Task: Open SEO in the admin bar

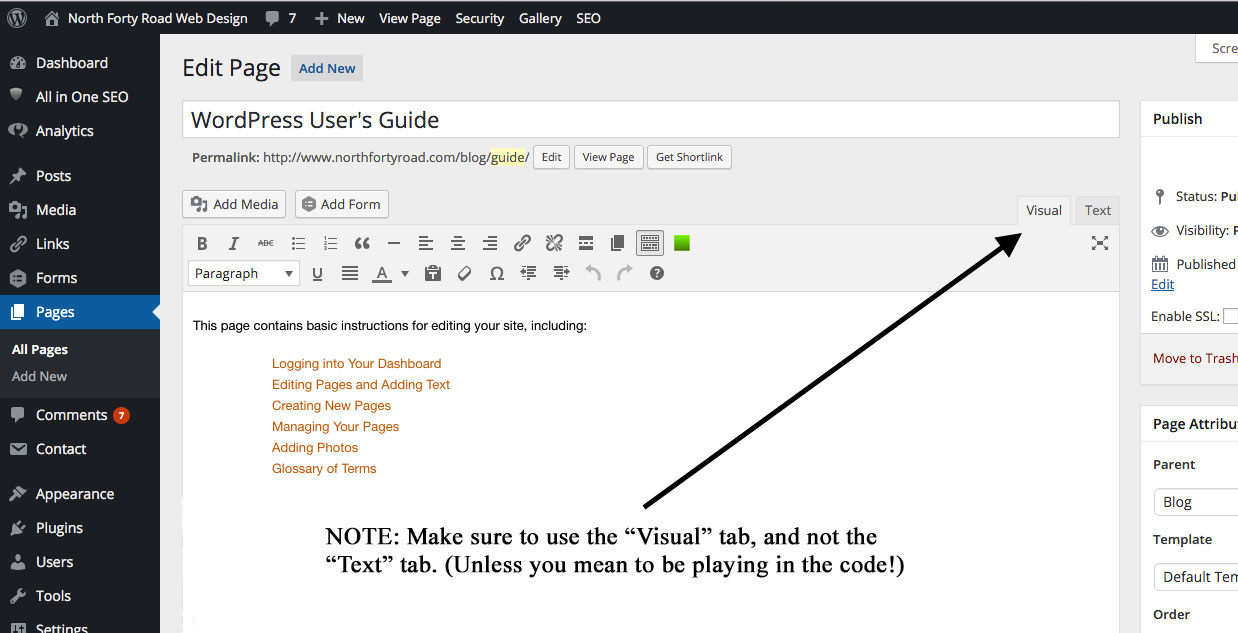Action: coord(589,18)
